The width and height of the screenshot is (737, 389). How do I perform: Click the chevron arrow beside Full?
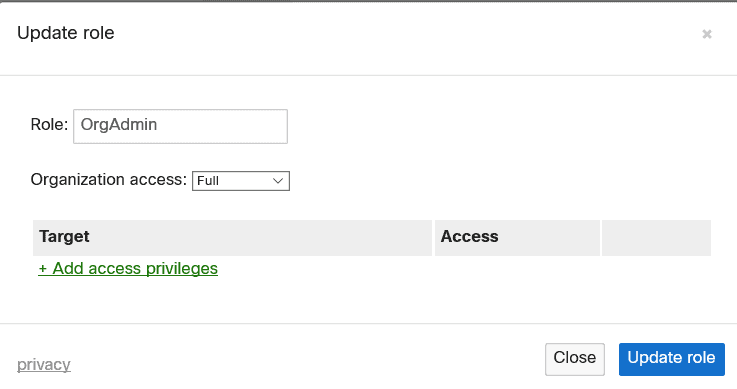coord(278,181)
